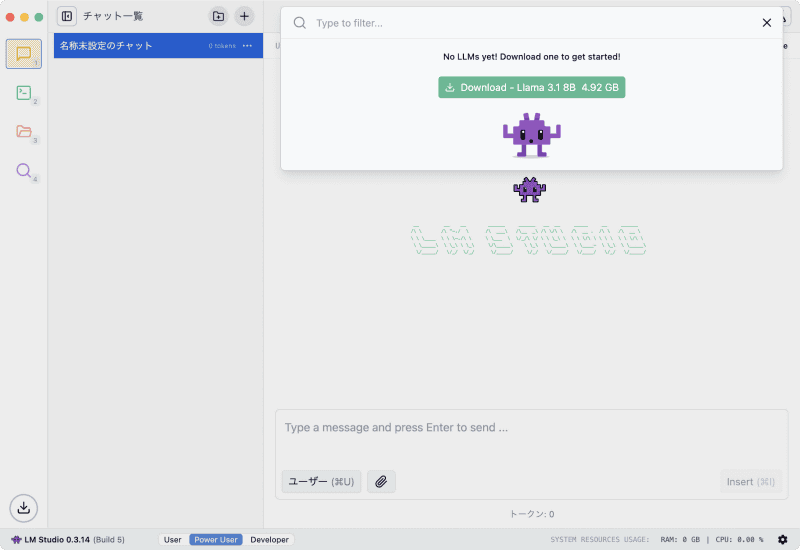The image size is (800, 550).
Task: Click the トークン: 0 counter
Action: pos(532,514)
